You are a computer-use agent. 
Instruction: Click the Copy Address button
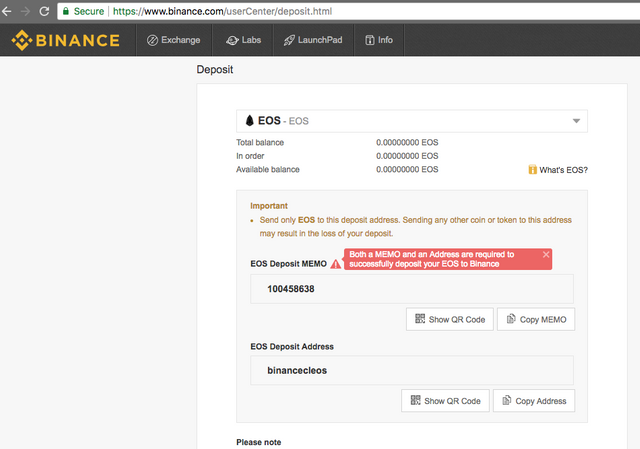tap(534, 401)
